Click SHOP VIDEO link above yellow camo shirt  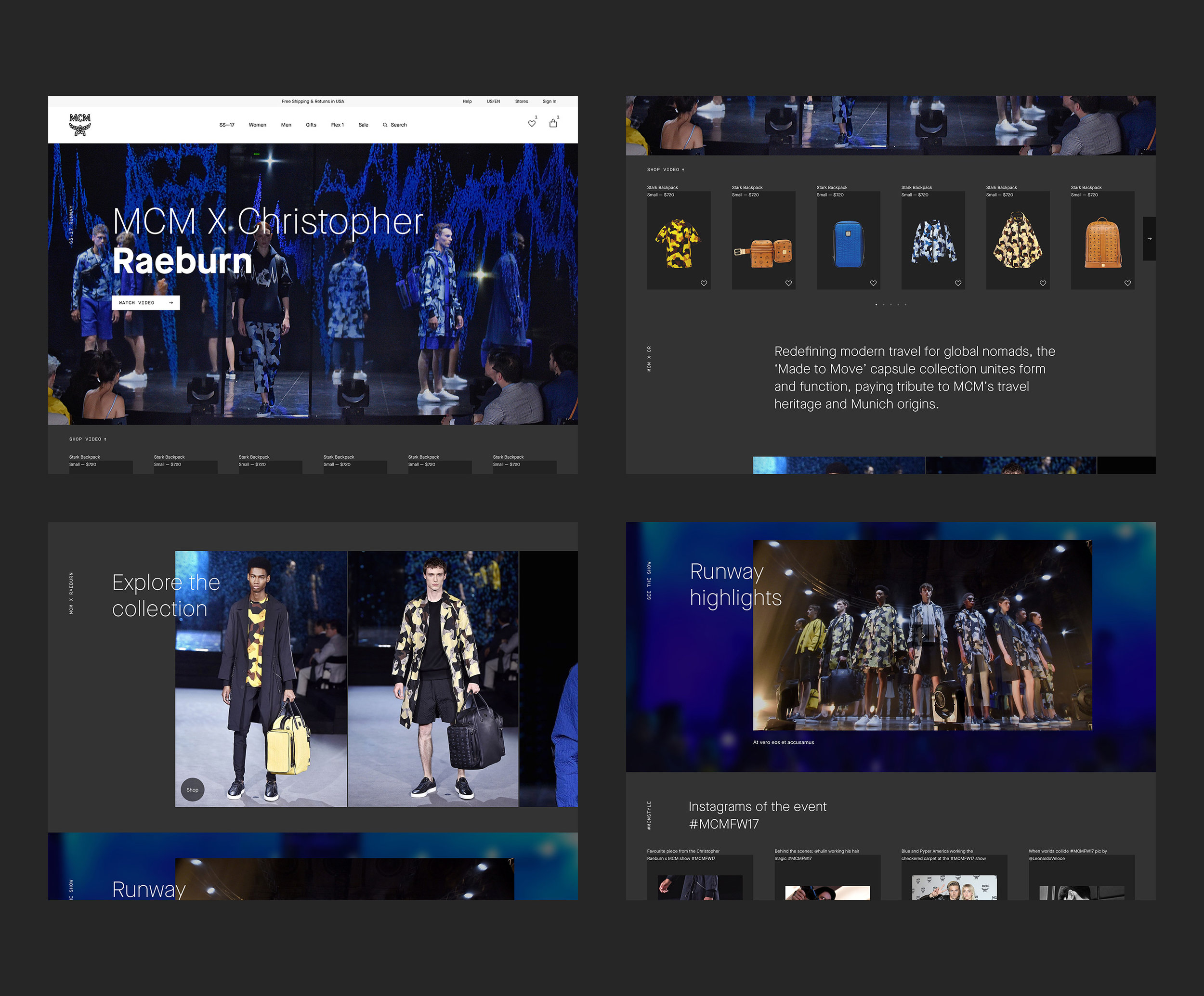pyautogui.click(x=666, y=169)
